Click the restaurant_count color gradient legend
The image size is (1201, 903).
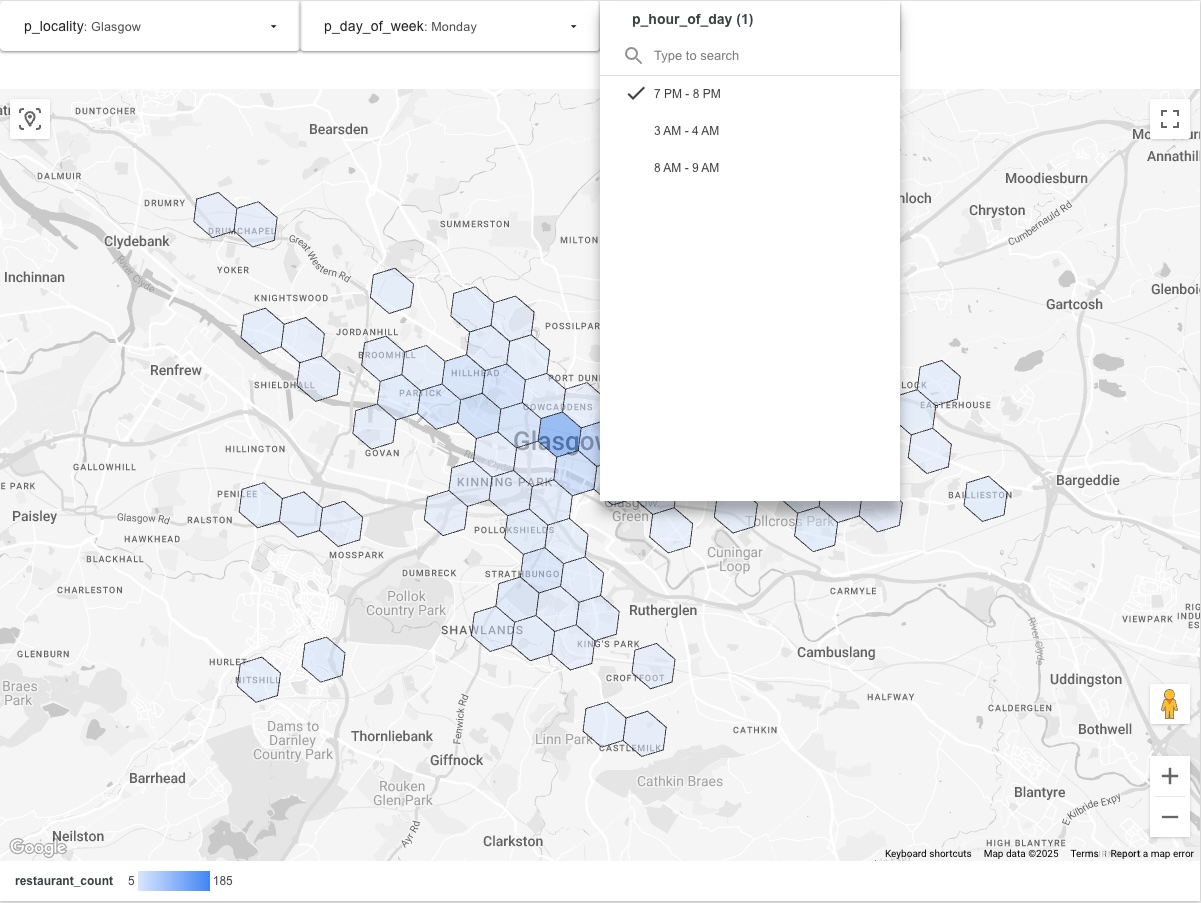[x=172, y=881]
